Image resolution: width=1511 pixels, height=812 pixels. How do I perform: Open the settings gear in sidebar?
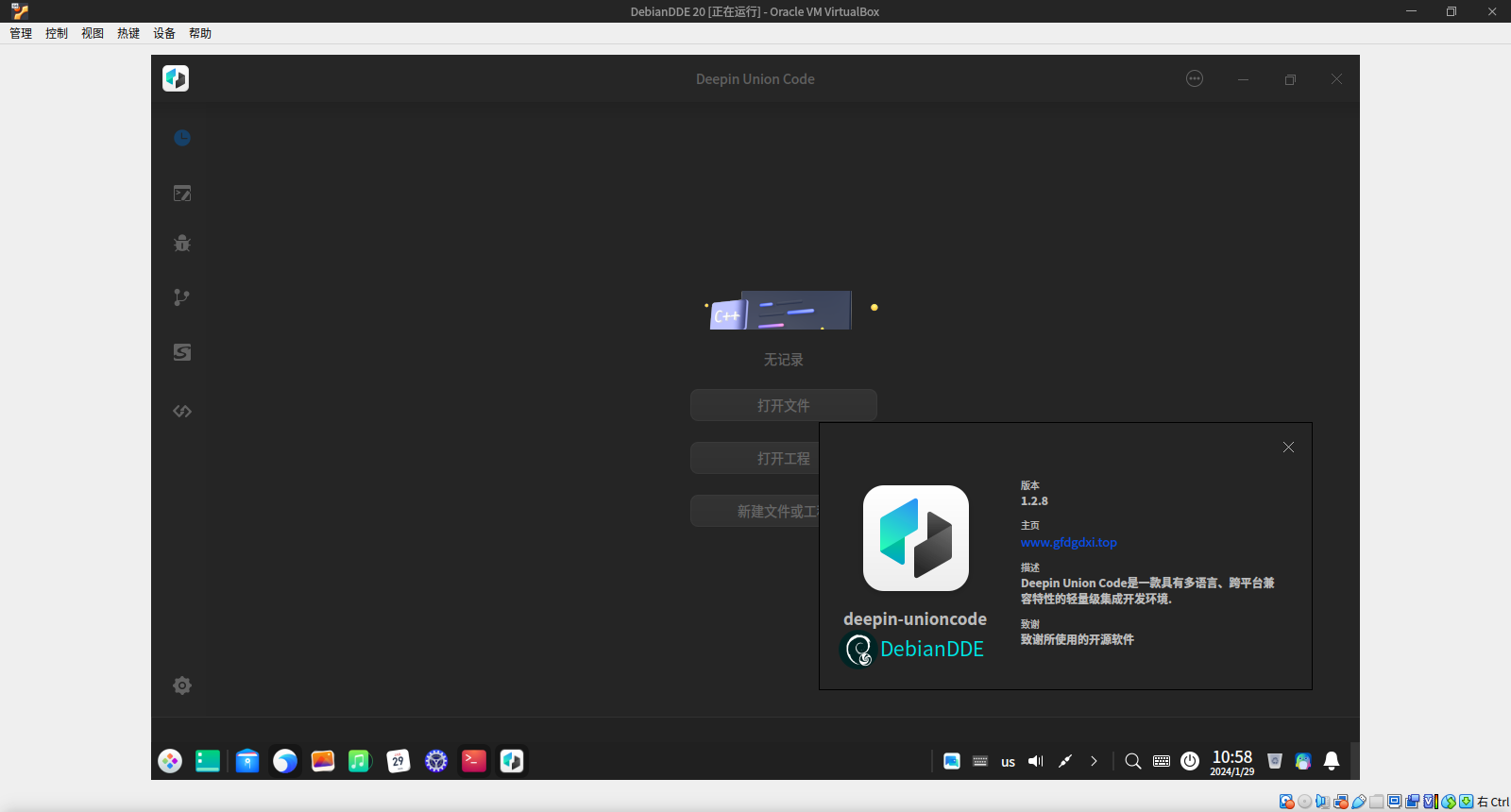(x=182, y=685)
